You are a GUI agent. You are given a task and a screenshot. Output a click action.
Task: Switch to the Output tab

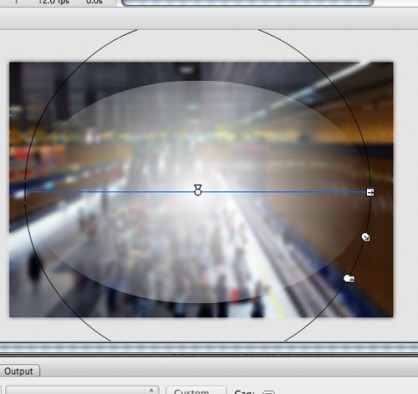tap(19, 371)
